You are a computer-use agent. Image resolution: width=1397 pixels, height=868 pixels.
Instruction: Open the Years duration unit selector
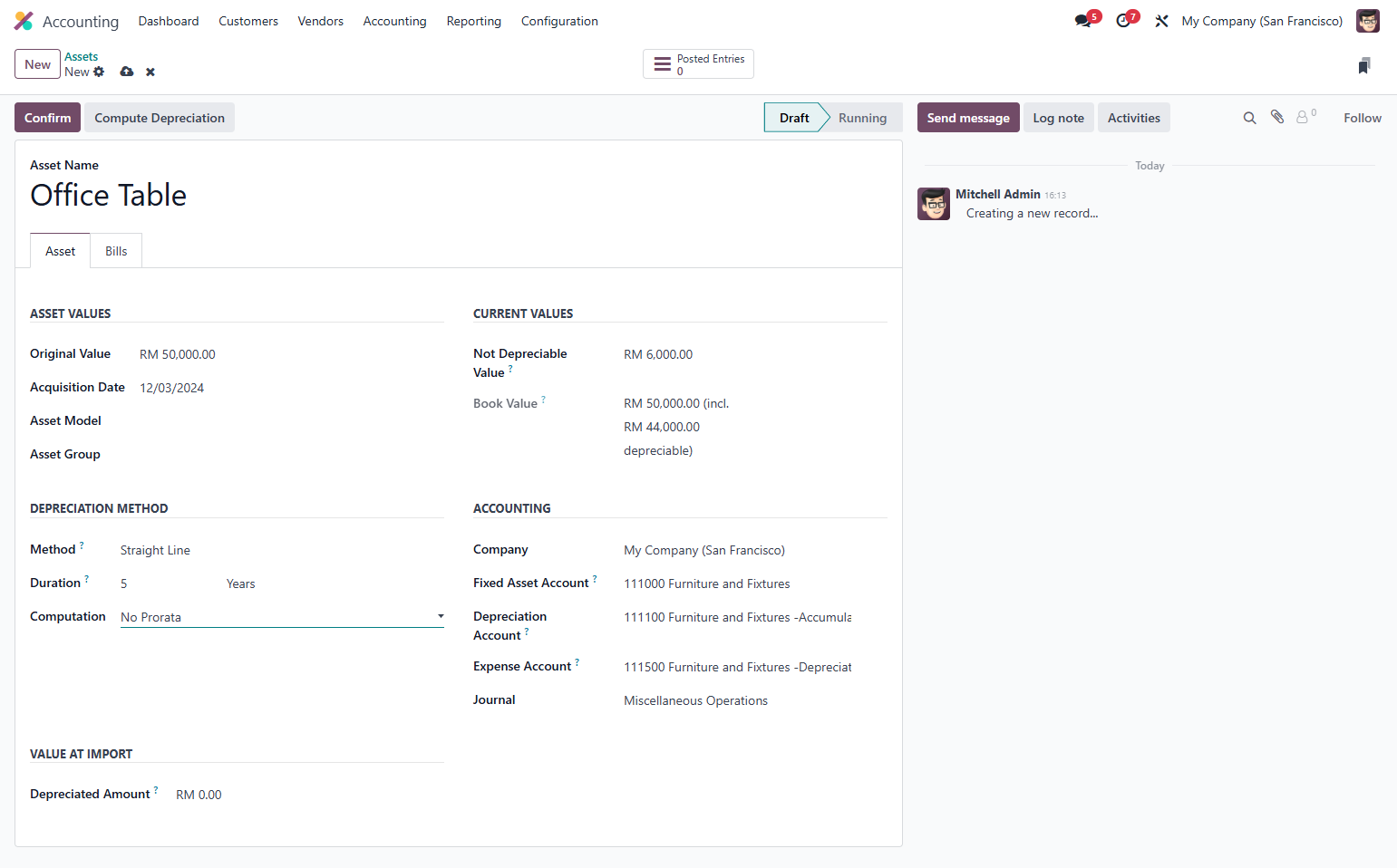335,583
